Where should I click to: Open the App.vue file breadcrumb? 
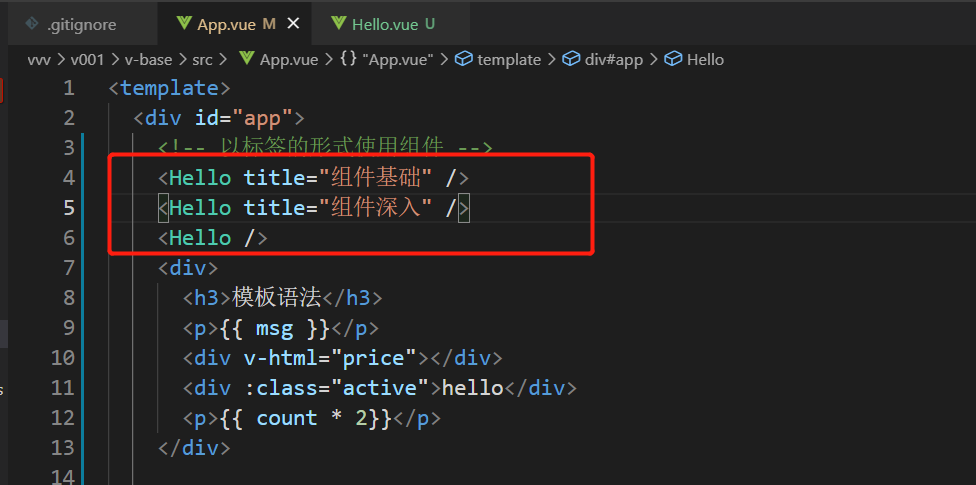point(289,60)
